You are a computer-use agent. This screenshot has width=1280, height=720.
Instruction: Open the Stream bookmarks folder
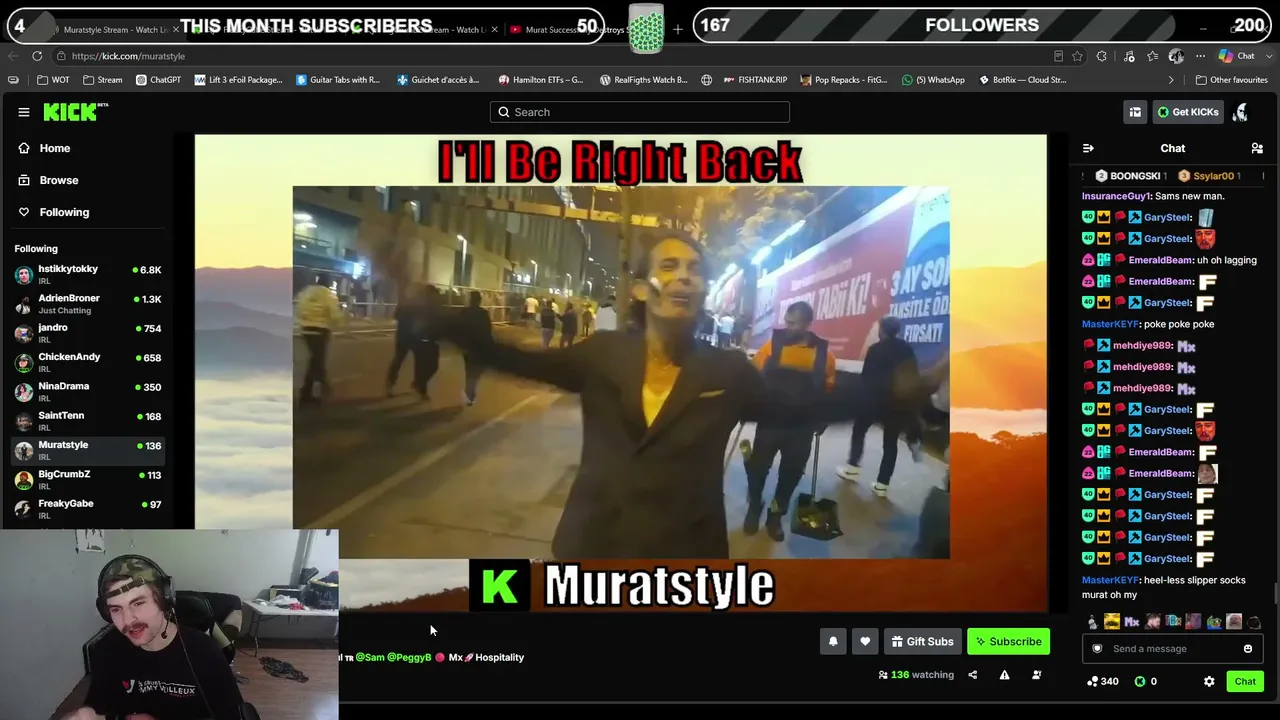(x=103, y=80)
